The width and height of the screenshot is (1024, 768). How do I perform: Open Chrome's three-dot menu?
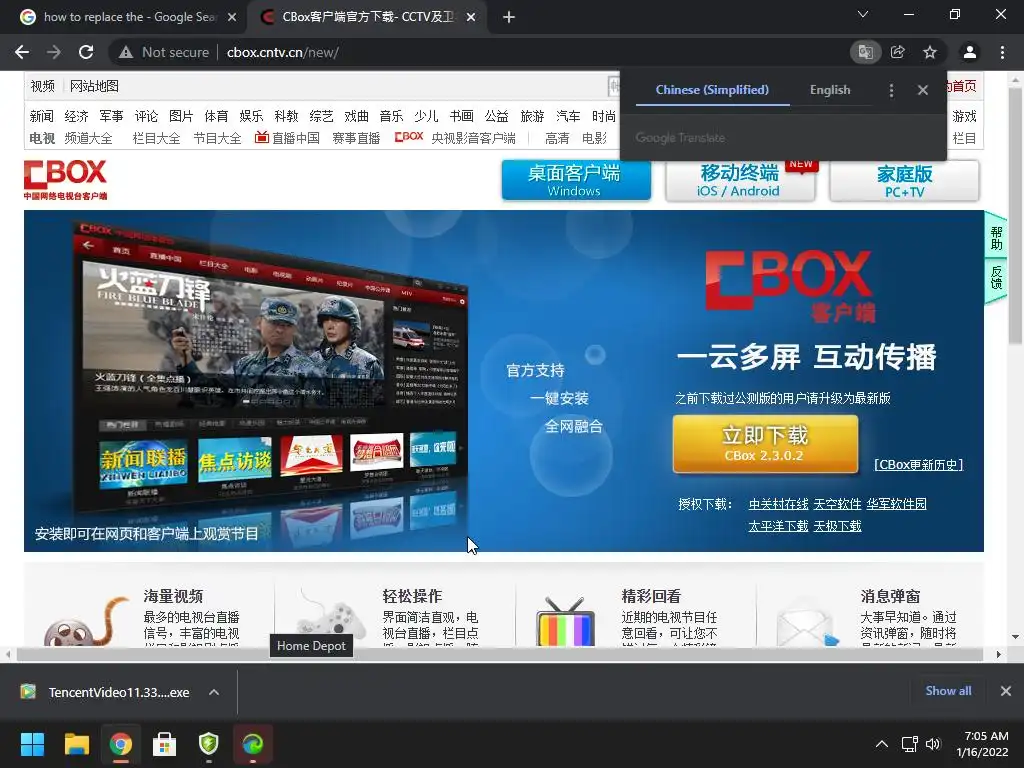(1002, 52)
